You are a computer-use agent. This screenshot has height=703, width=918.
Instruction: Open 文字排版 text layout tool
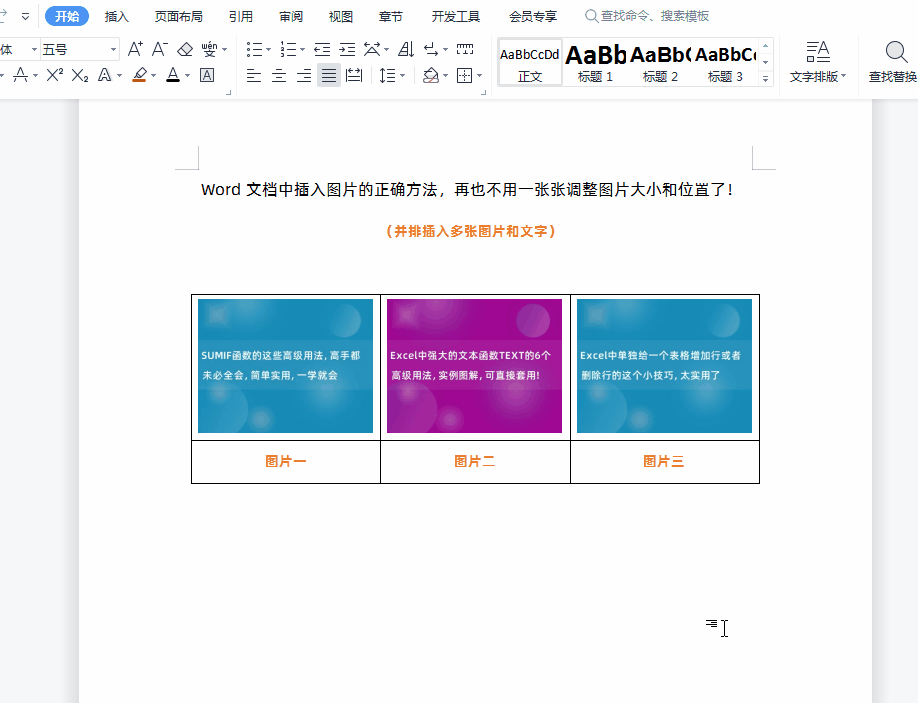[x=818, y=61]
